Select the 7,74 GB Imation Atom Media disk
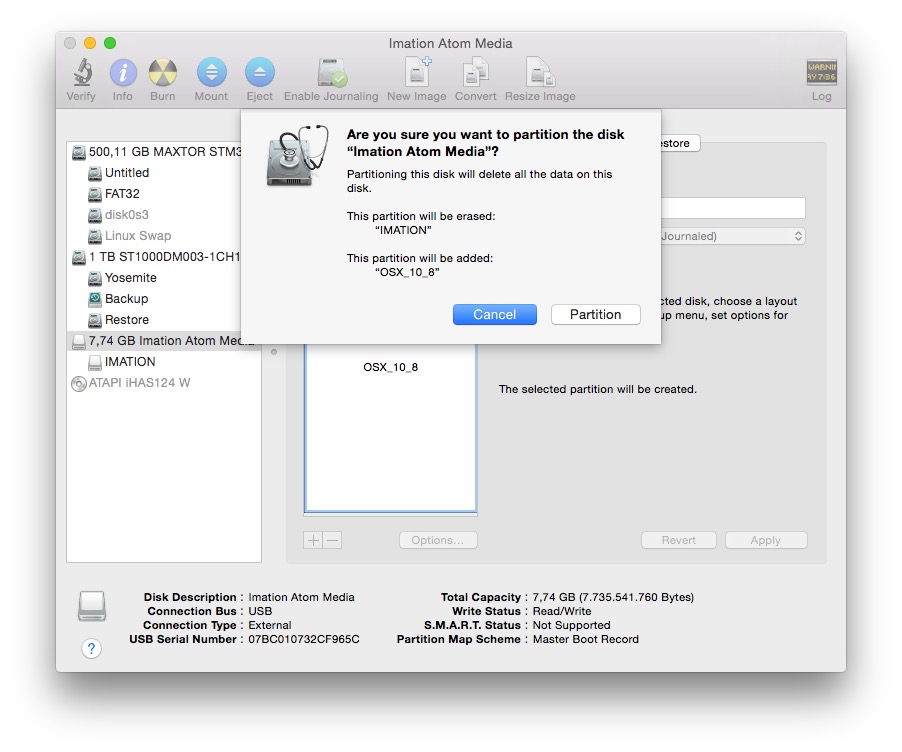 coord(163,341)
